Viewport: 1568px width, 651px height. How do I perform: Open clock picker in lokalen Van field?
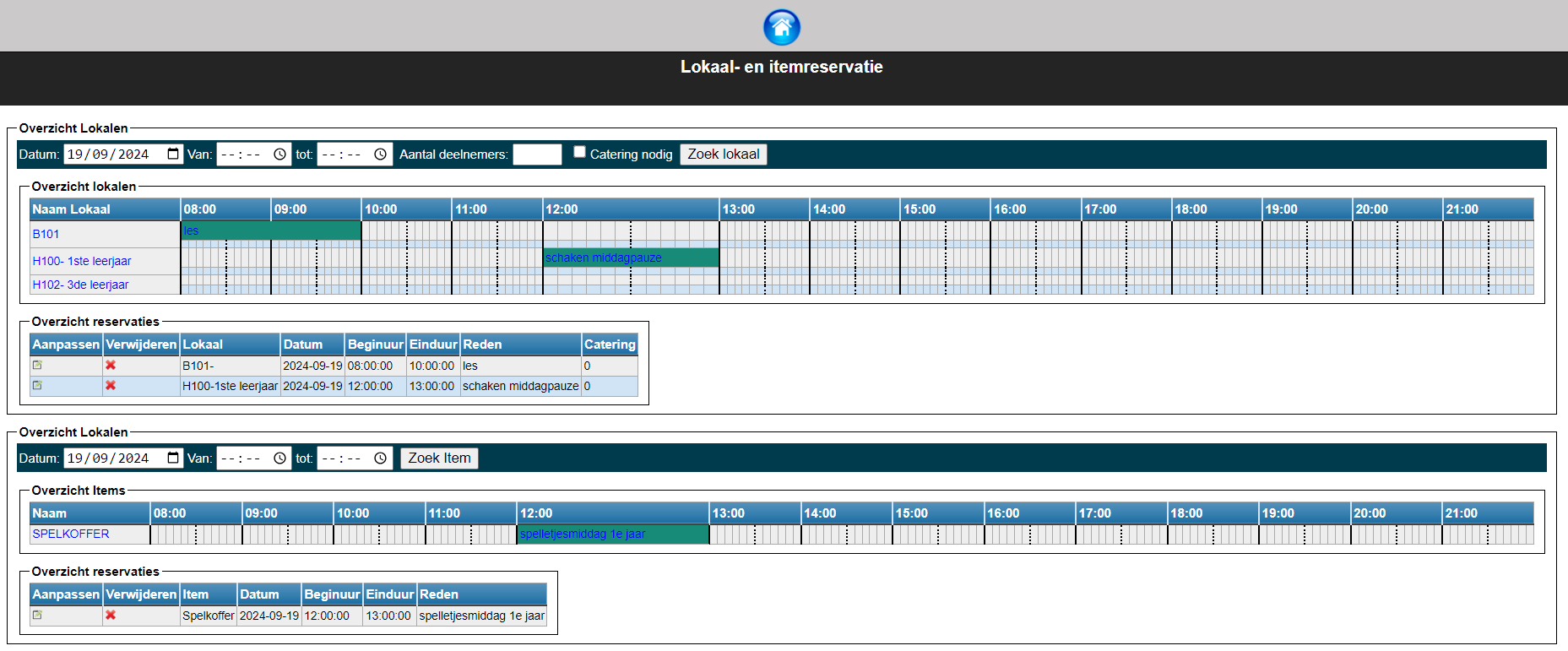(279, 155)
